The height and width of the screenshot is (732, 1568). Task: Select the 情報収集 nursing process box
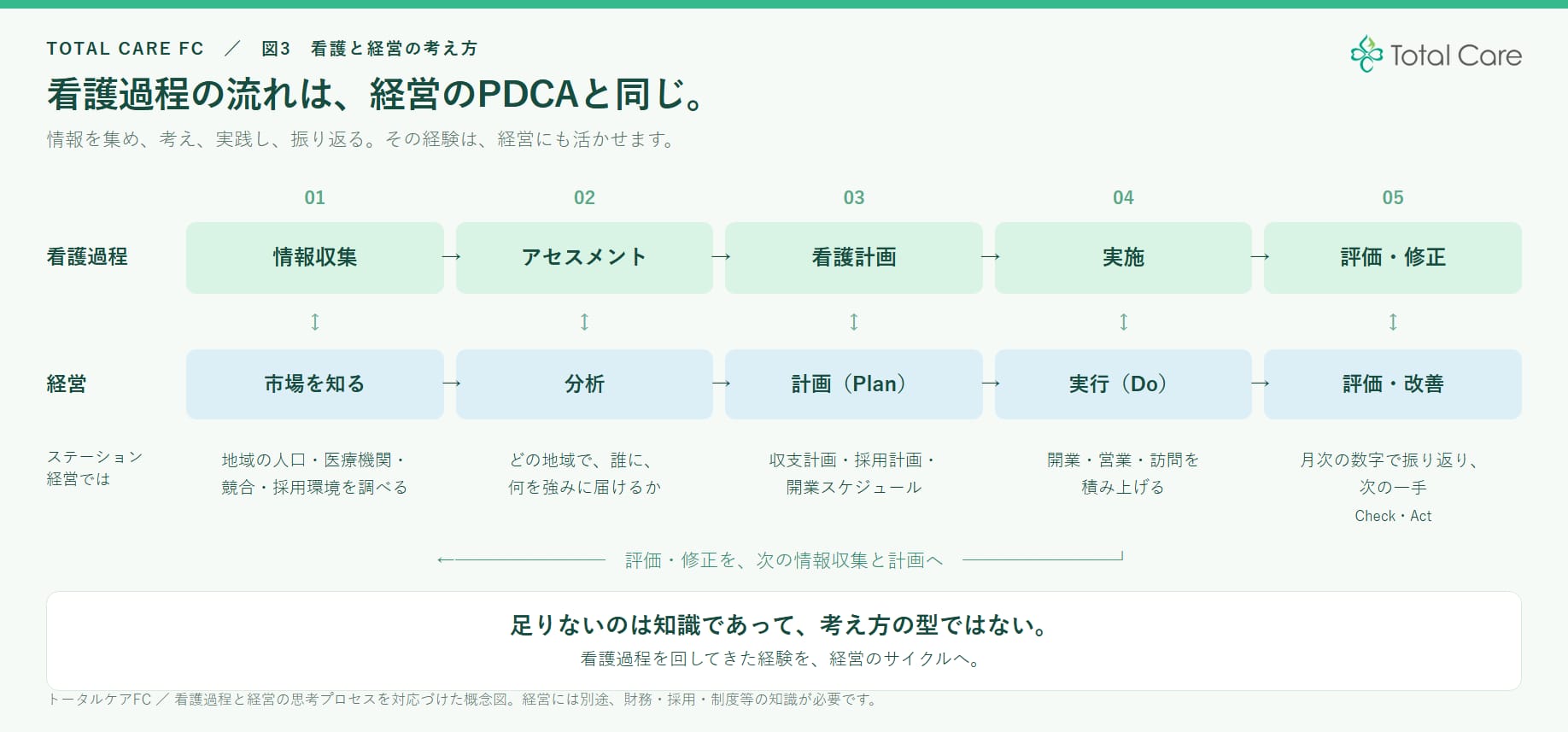tap(315, 258)
